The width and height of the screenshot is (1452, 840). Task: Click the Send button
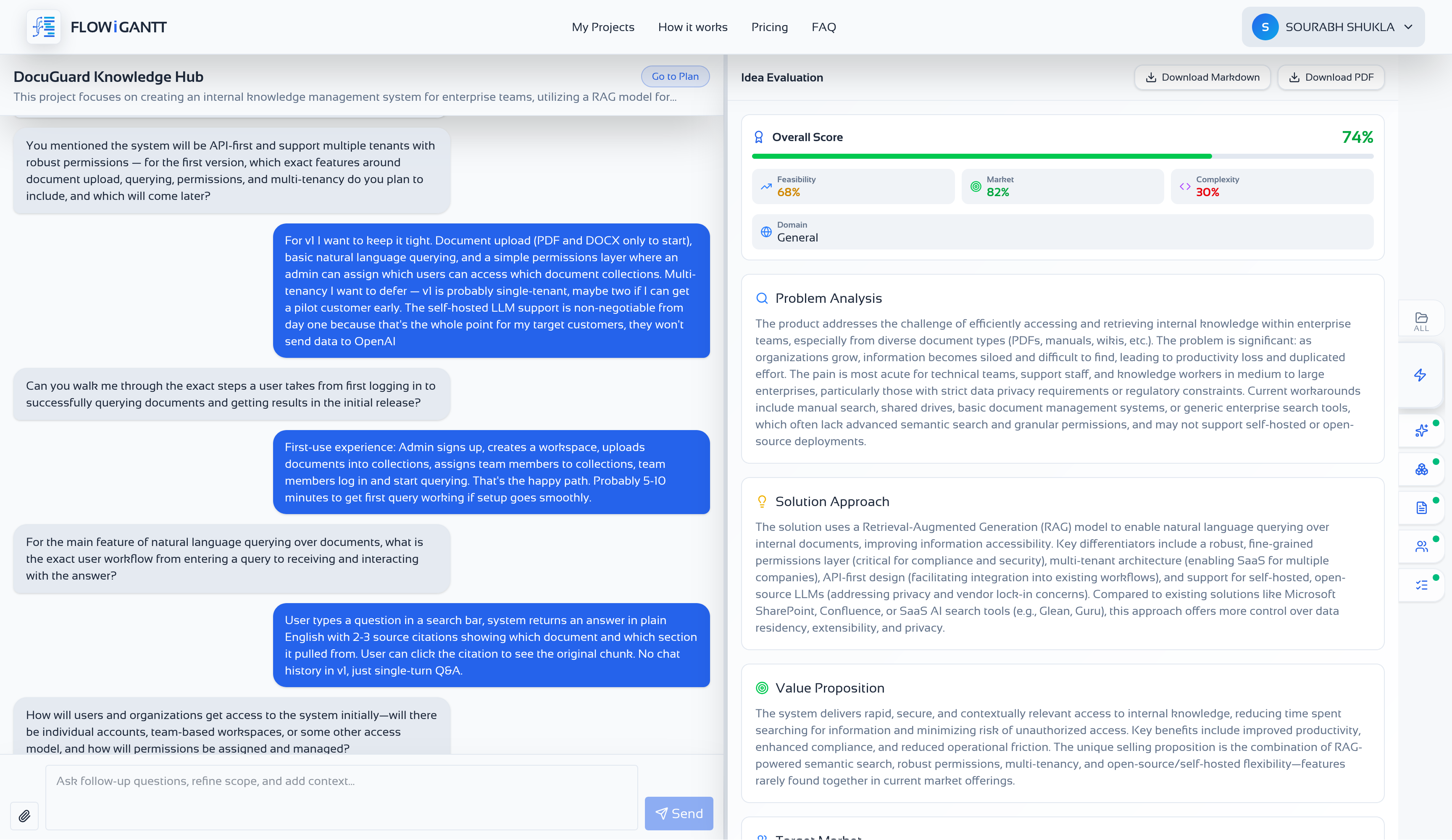[x=678, y=814]
